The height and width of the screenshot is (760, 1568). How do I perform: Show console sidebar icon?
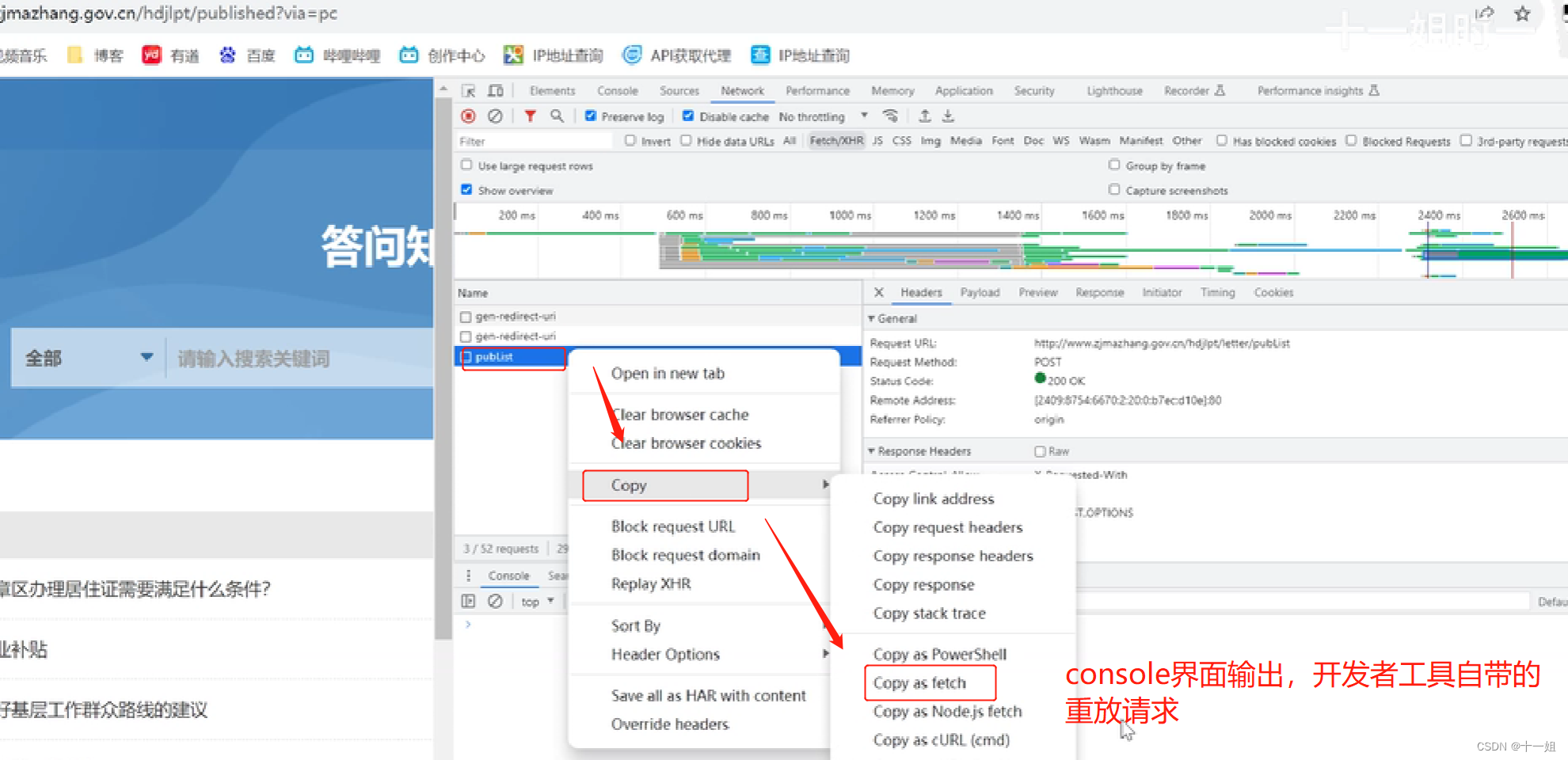469,602
